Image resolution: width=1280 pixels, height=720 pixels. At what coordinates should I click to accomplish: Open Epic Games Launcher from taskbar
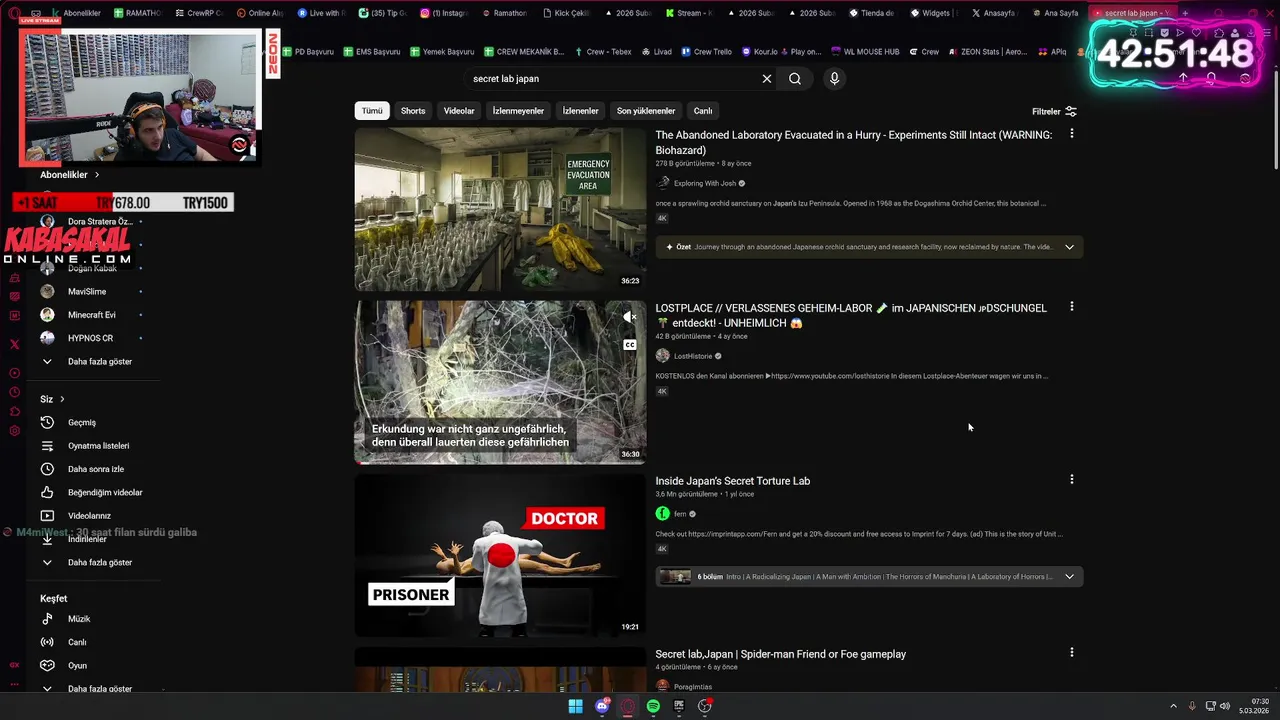pyautogui.click(x=679, y=706)
